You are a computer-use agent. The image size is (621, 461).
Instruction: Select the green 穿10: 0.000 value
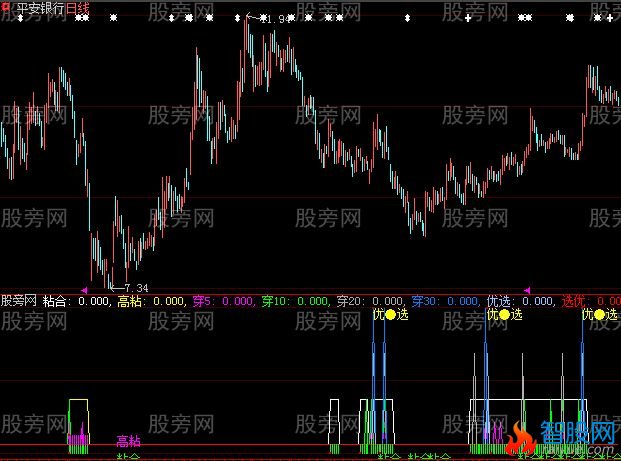click(295, 301)
